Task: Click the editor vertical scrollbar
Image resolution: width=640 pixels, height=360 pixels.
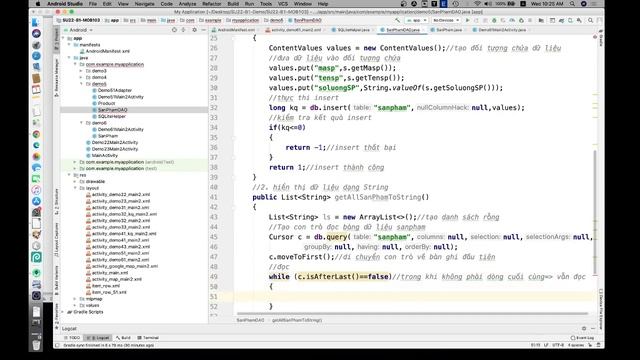Action: tap(595, 212)
